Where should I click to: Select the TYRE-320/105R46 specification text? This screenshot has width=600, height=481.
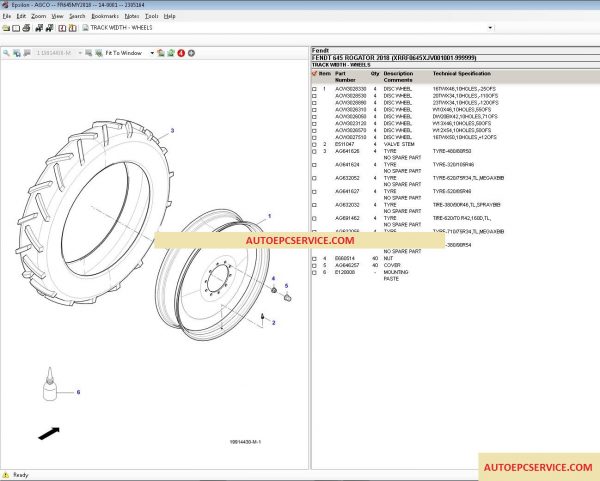453,165
